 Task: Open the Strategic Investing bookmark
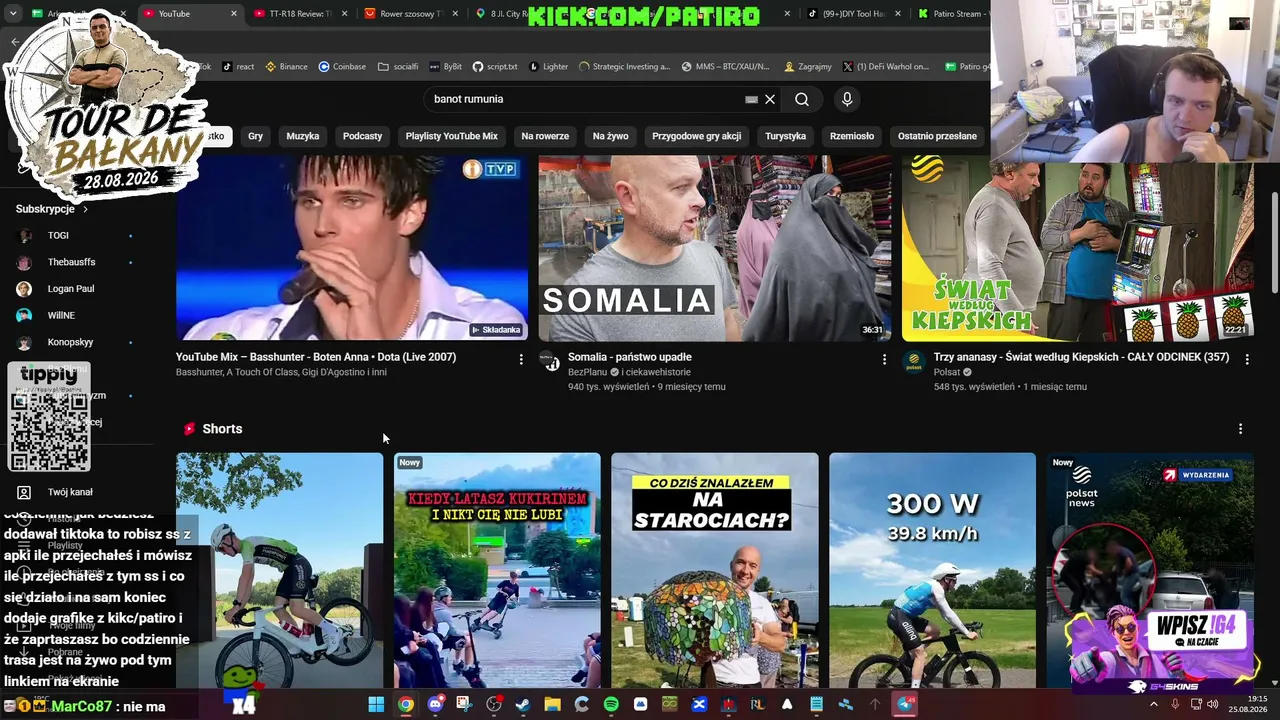tap(624, 67)
